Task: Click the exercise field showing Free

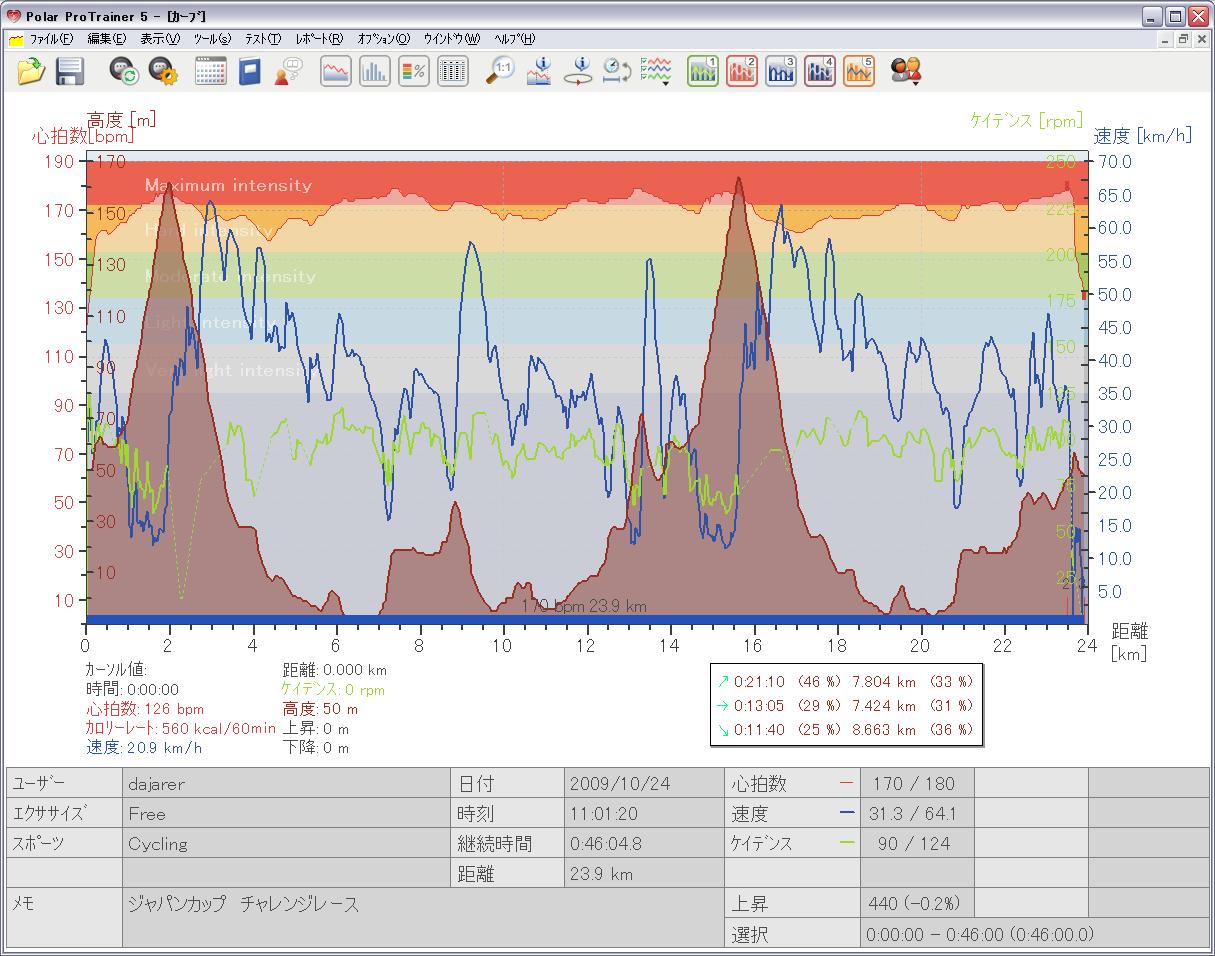Action: (286, 814)
